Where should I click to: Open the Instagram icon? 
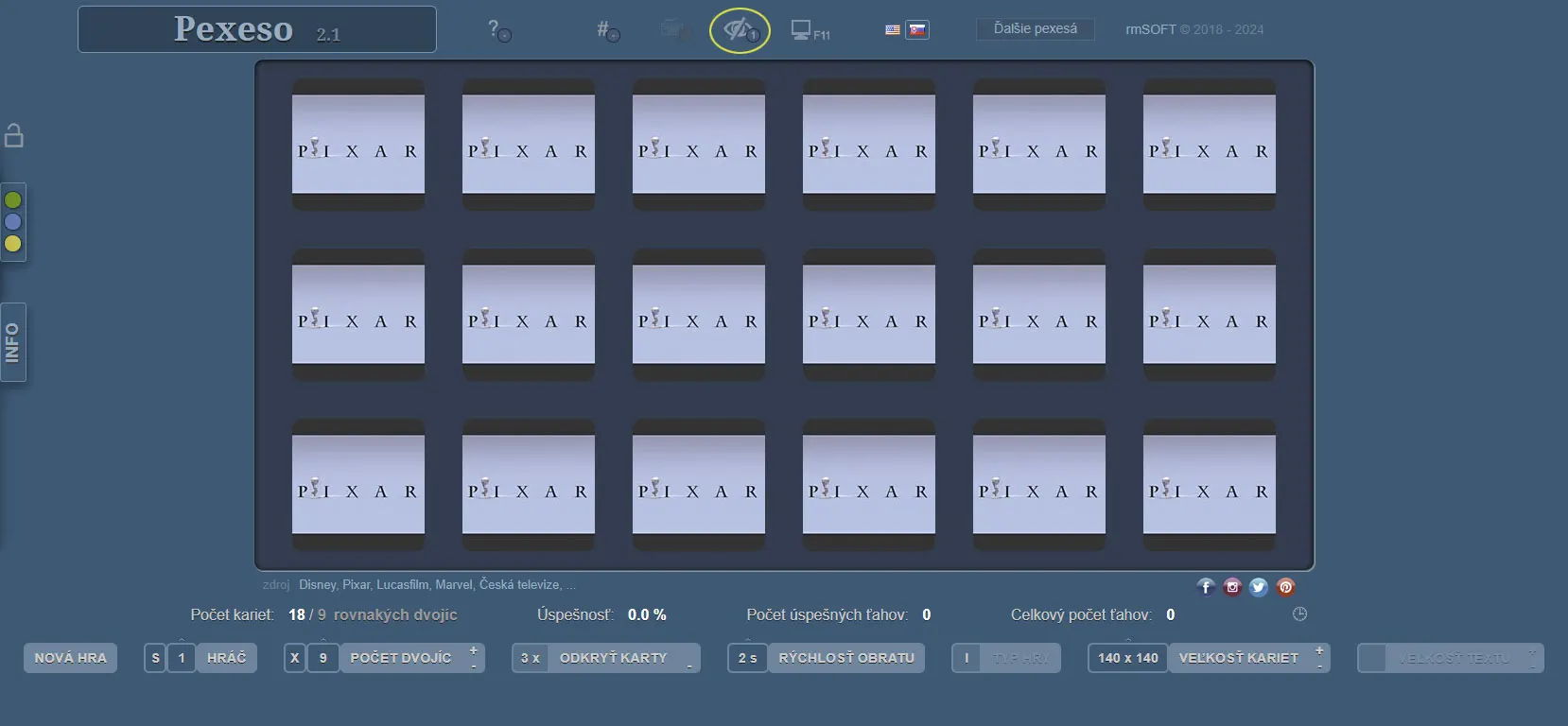[1231, 587]
